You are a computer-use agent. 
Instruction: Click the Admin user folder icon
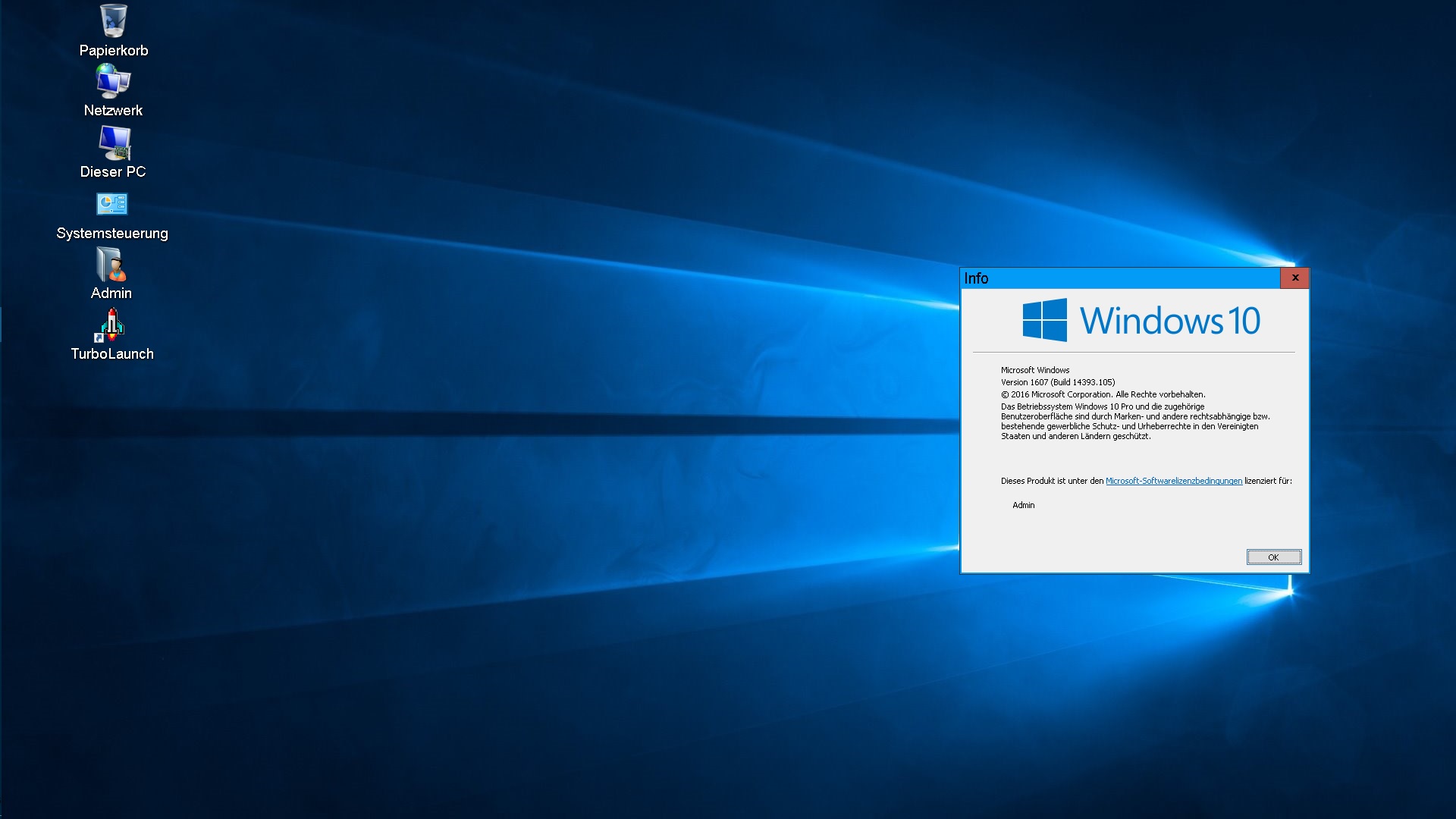click(x=111, y=265)
